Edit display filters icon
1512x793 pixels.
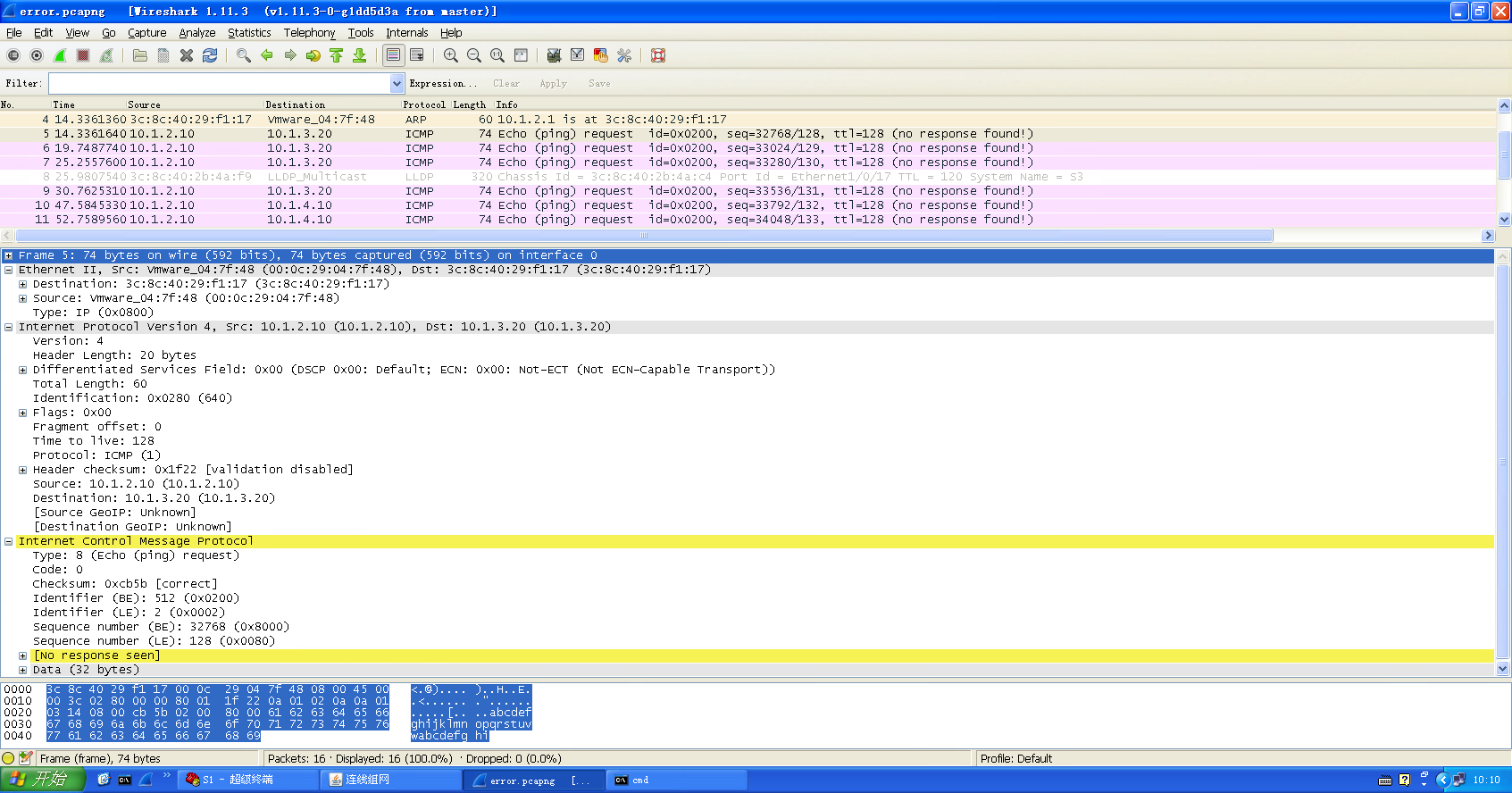578,55
